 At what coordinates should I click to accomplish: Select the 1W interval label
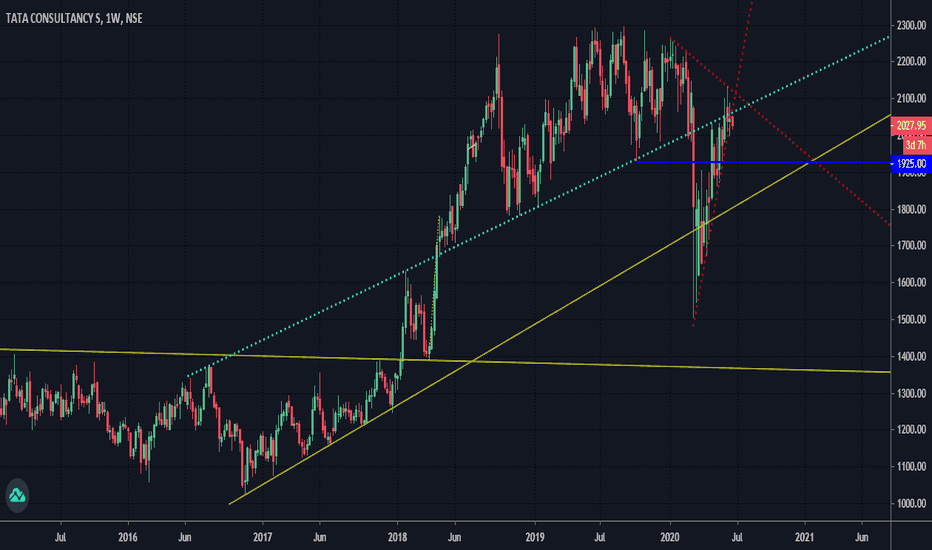point(113,18)
